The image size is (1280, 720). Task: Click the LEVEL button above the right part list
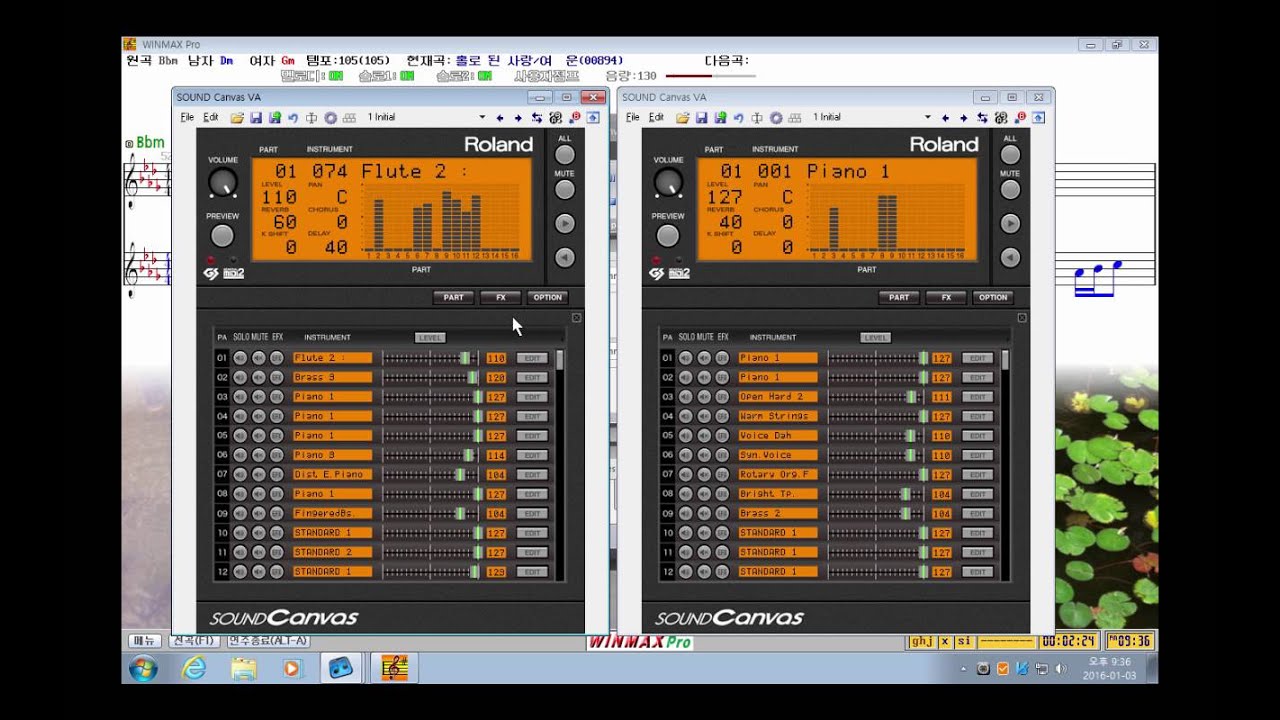tap(875, 338)
